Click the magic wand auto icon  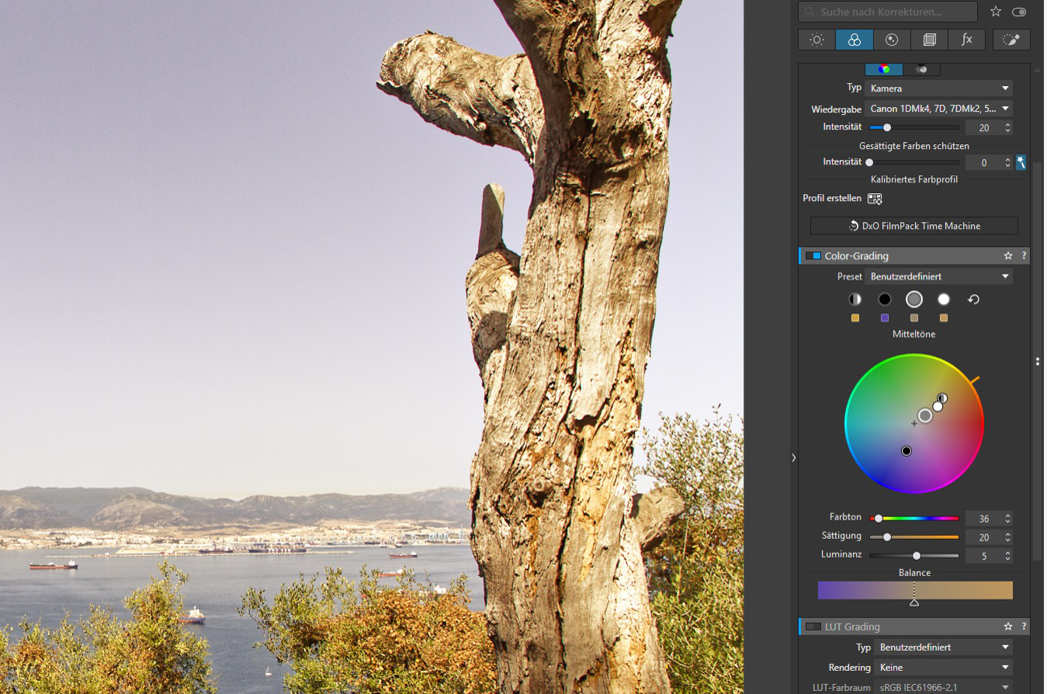point(1021,162)
